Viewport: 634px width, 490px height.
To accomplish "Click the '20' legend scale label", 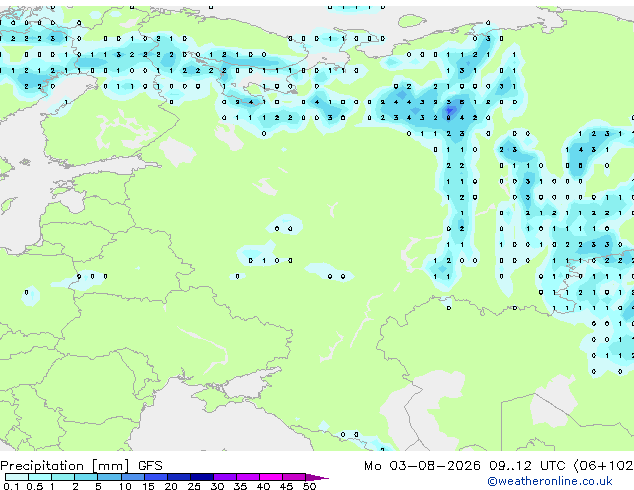I will tap(171, 486).
